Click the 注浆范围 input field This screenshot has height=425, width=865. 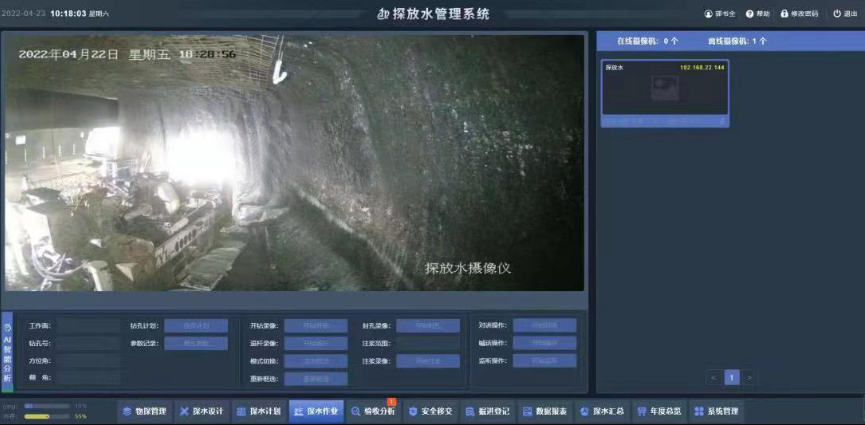click(x=428, y=343)
